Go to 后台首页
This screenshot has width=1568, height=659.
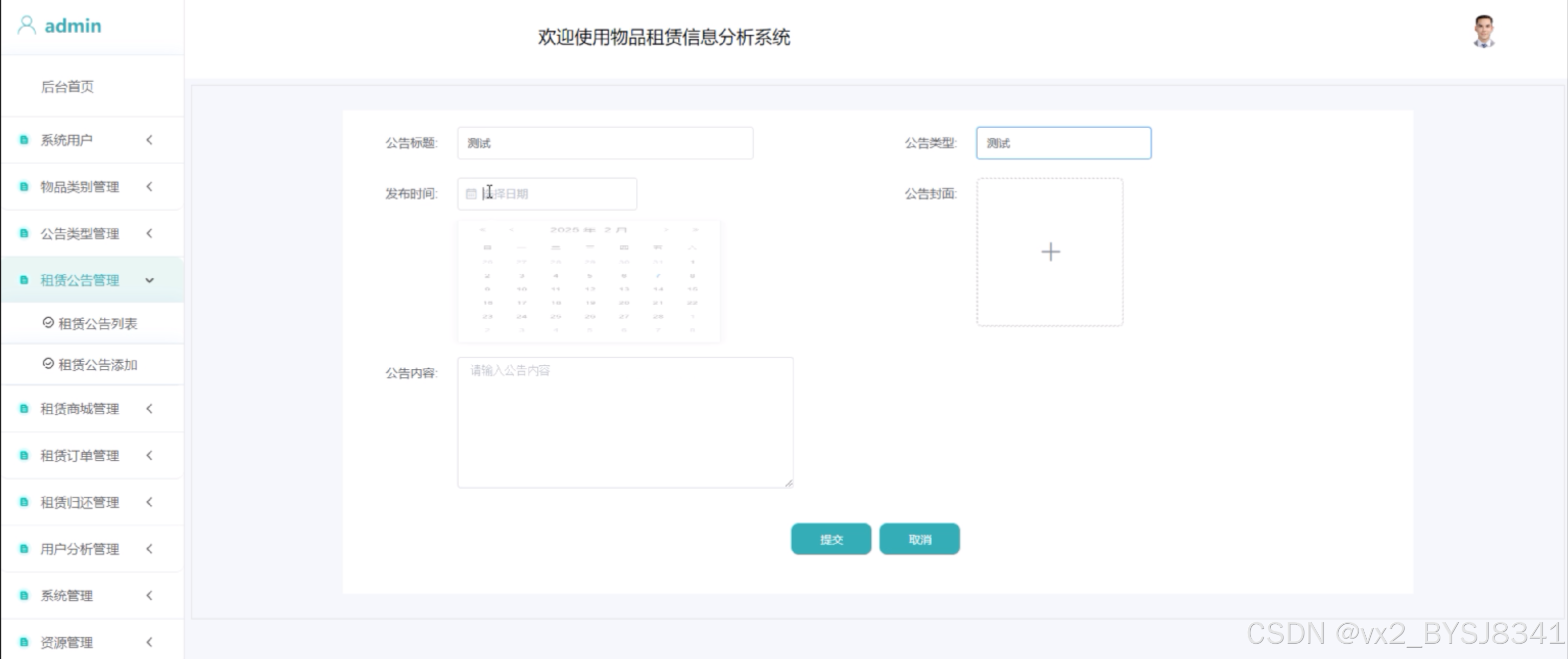coord(67,86)
